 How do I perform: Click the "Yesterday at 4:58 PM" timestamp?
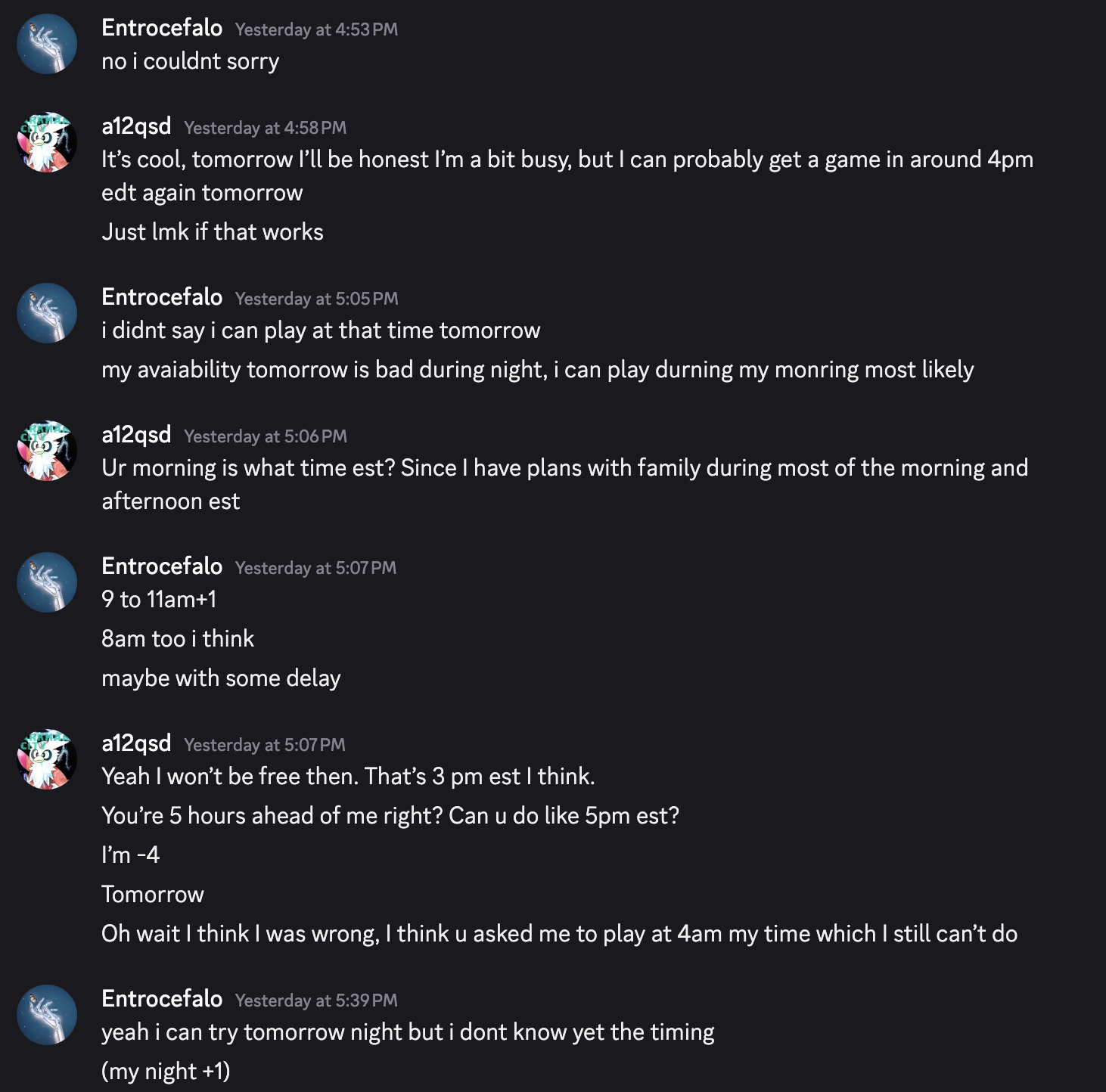click(x=265, y=128)
